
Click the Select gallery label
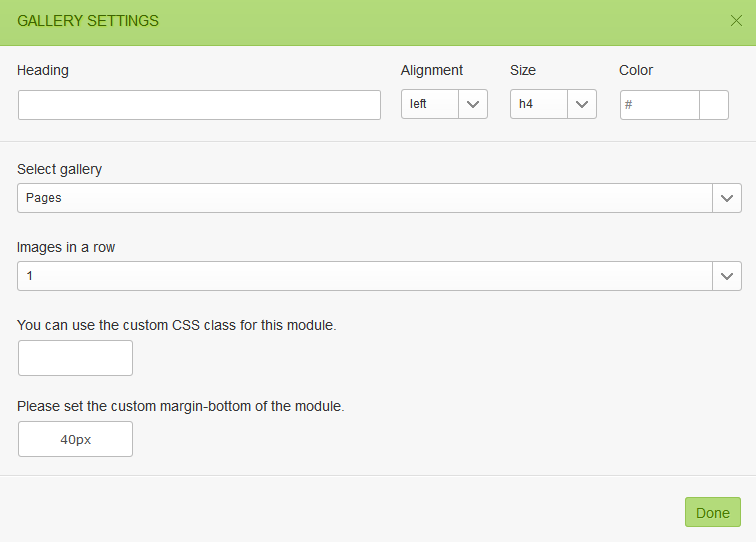(x=60, y=169)
